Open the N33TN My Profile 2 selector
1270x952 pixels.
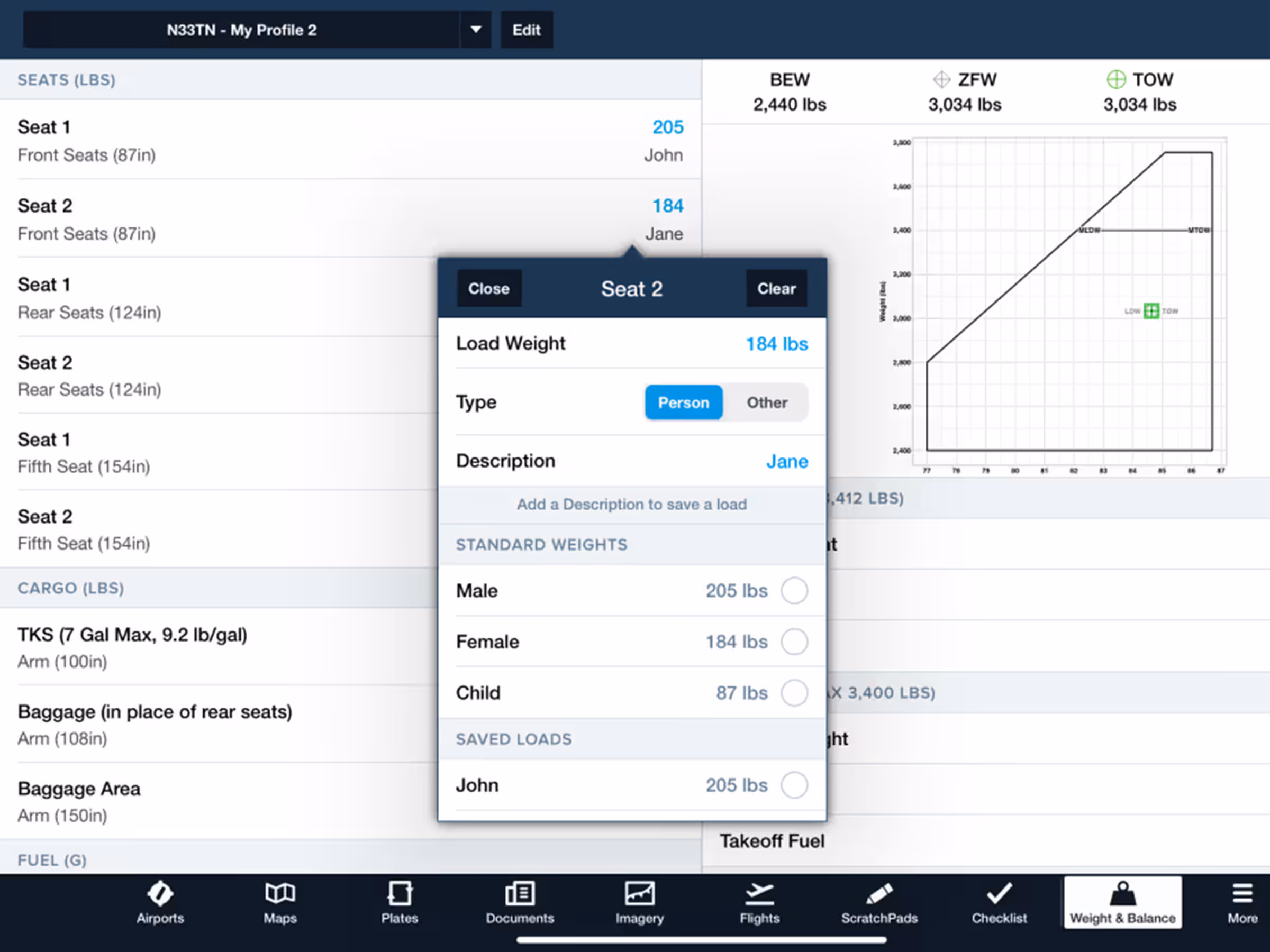click(x=241, y=30)
